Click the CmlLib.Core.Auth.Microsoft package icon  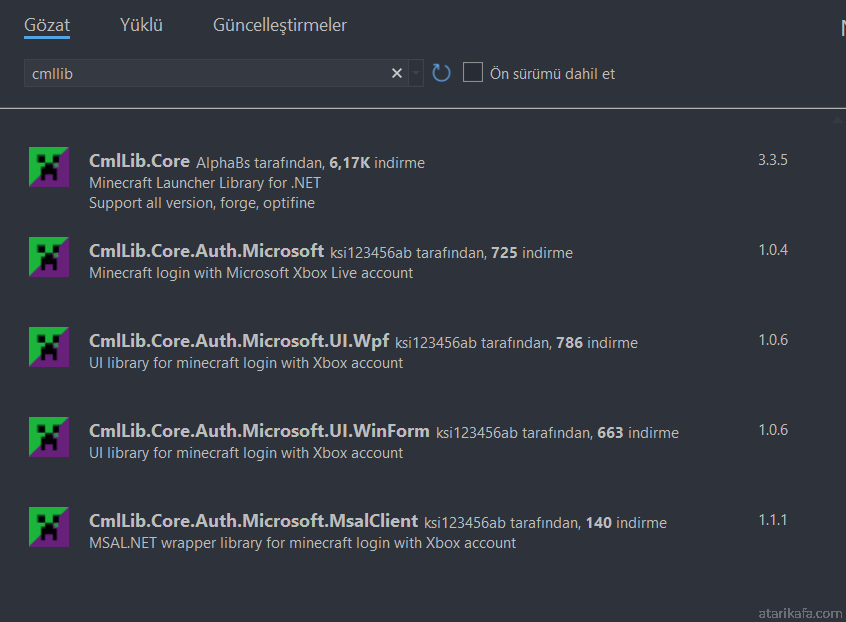coord(49,257)
